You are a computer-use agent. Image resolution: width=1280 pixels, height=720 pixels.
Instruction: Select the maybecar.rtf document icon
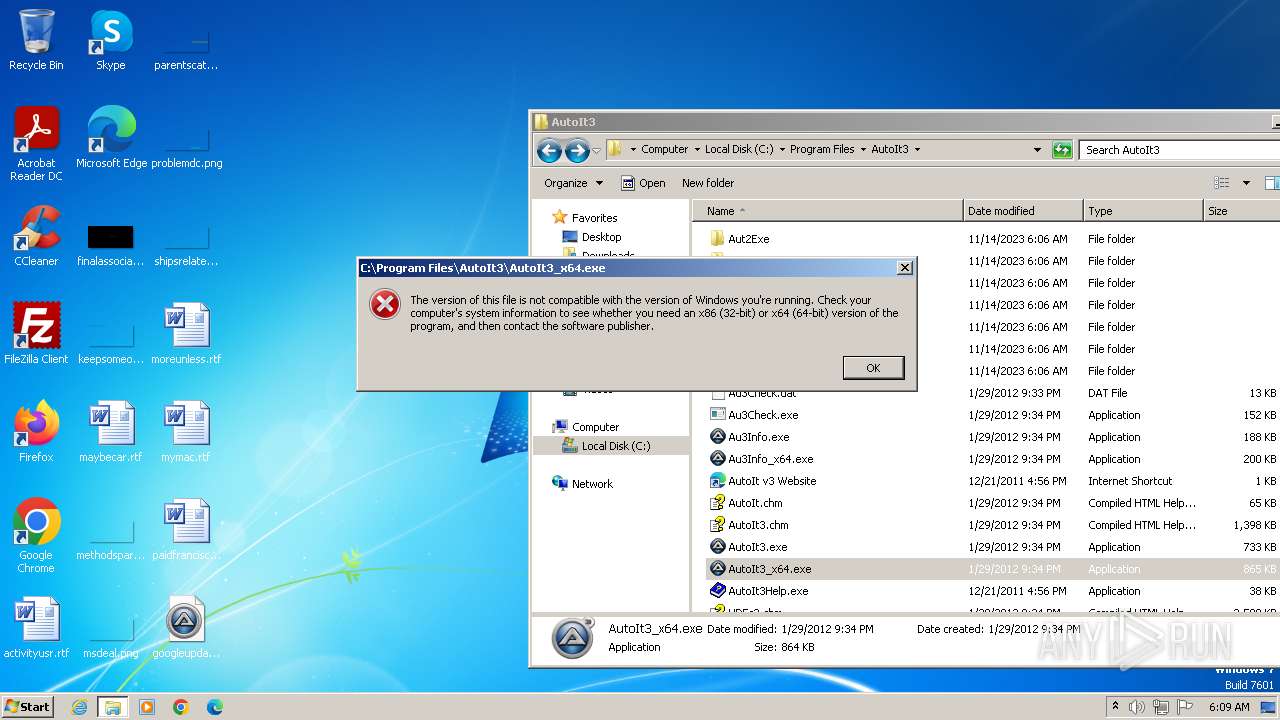pos(111,432)
